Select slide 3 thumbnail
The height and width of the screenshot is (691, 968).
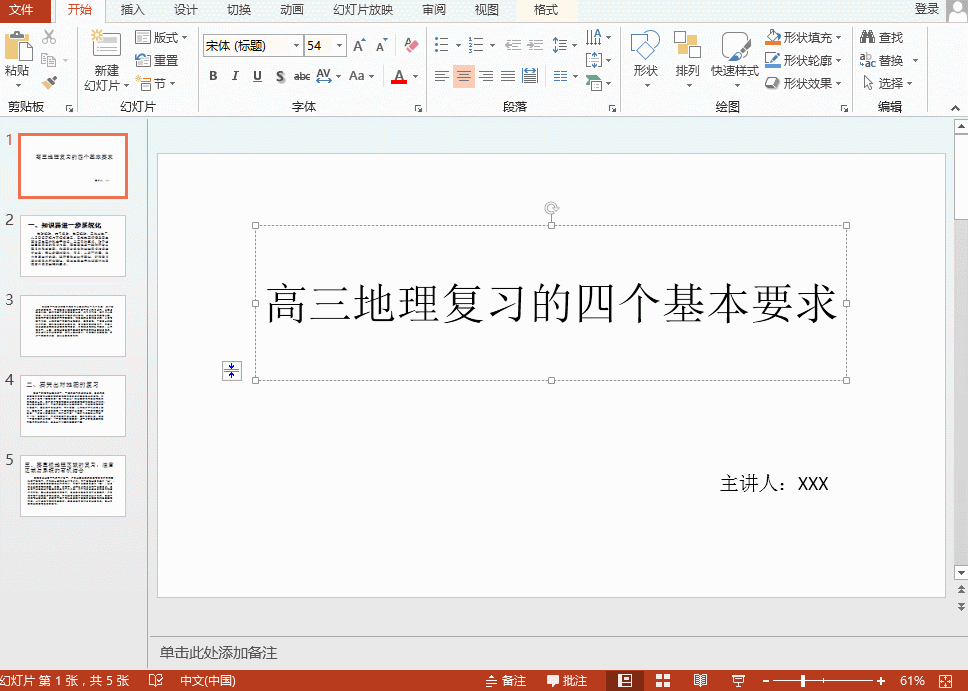(x=73, y=325)
